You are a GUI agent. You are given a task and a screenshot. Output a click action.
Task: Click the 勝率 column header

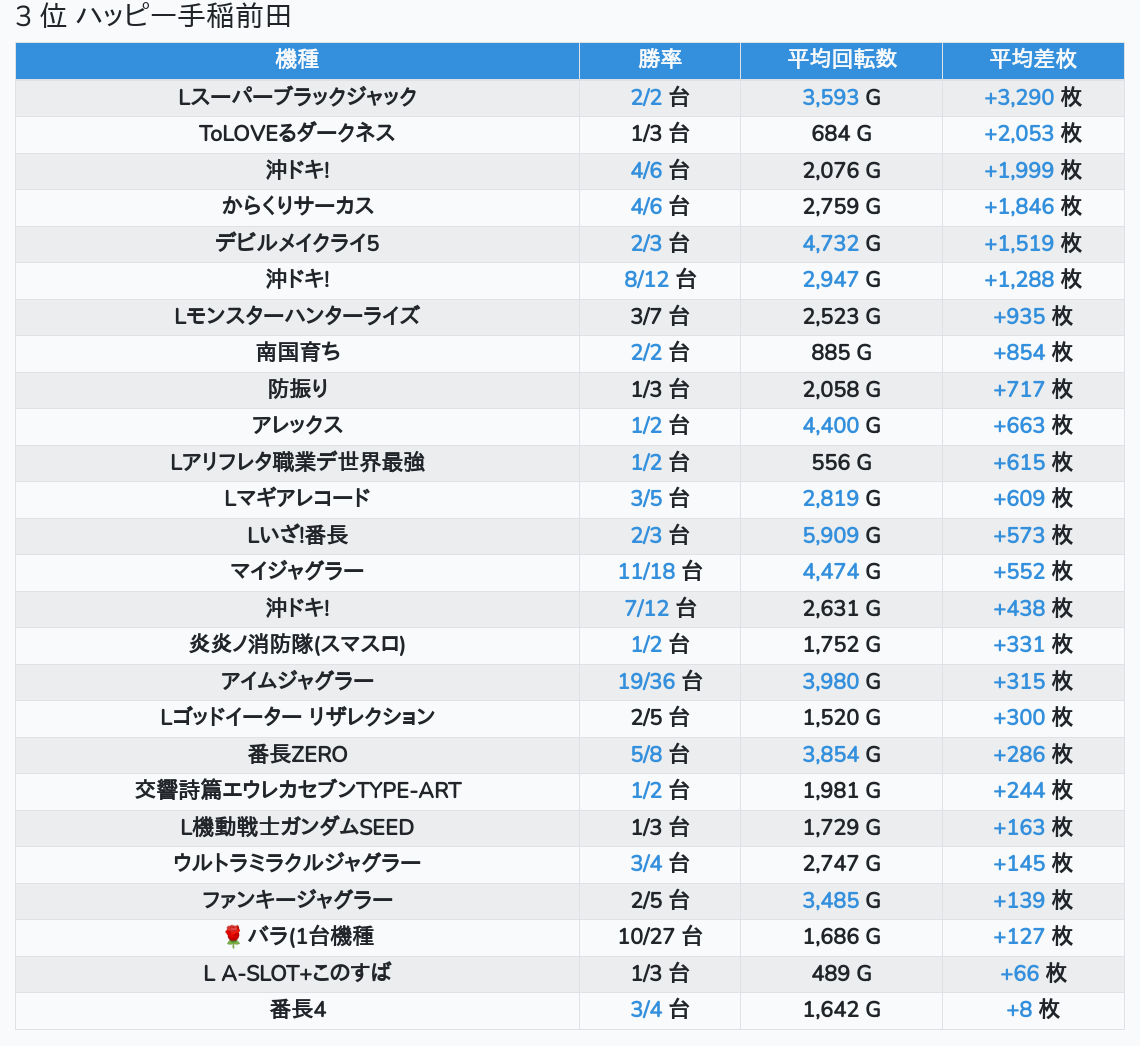(659, 60)
